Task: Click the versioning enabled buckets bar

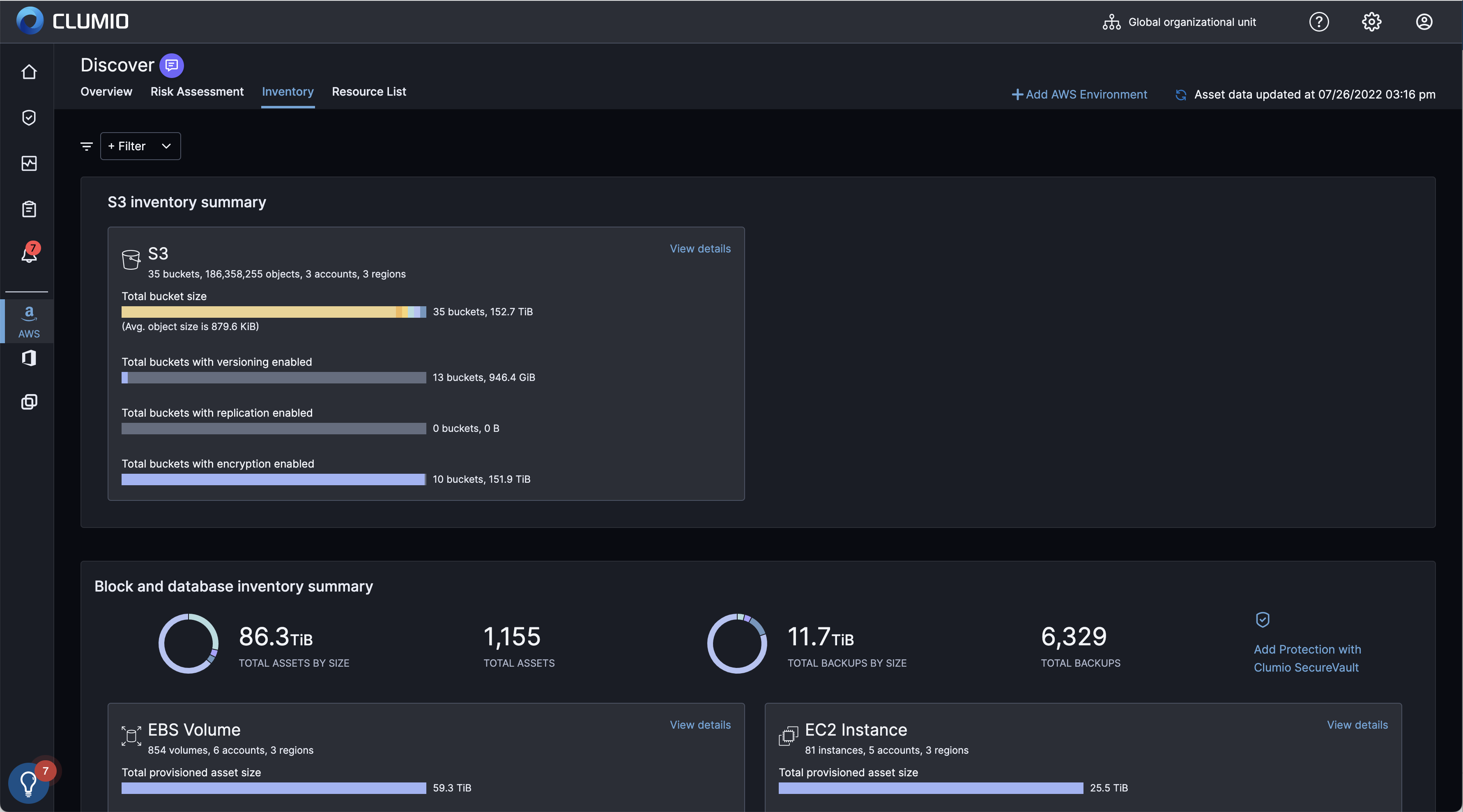Action: pyautogui.click(x=274, y=378)
